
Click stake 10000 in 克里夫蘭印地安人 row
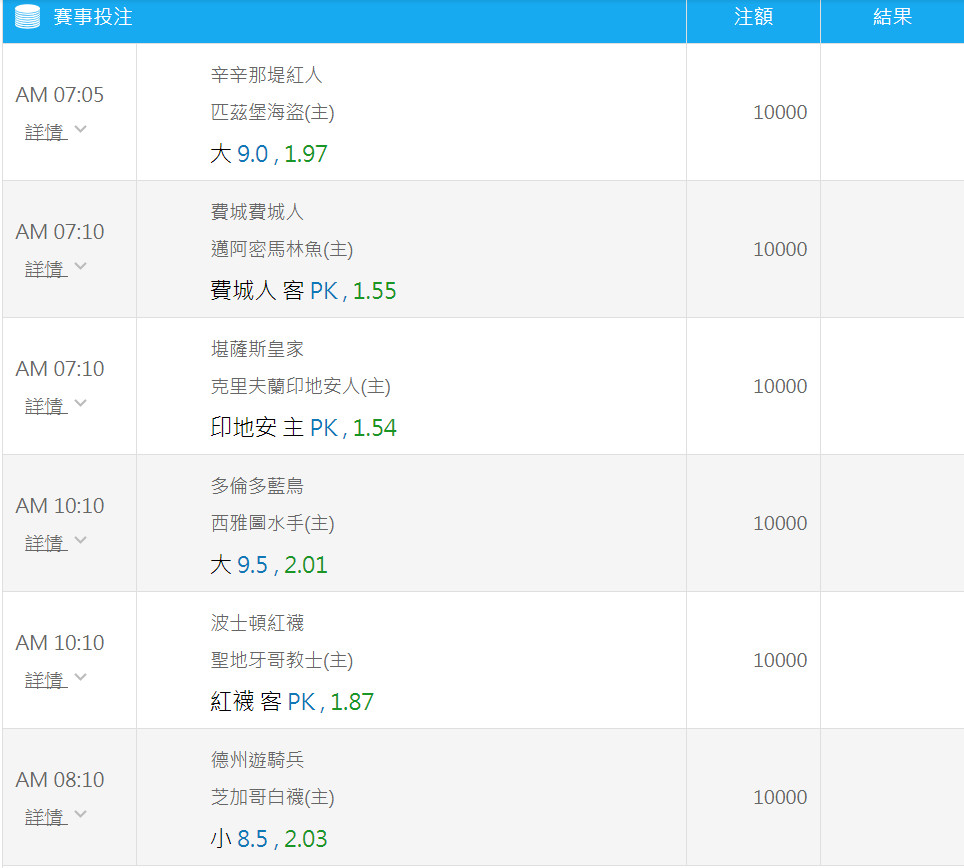click(780, 387)
